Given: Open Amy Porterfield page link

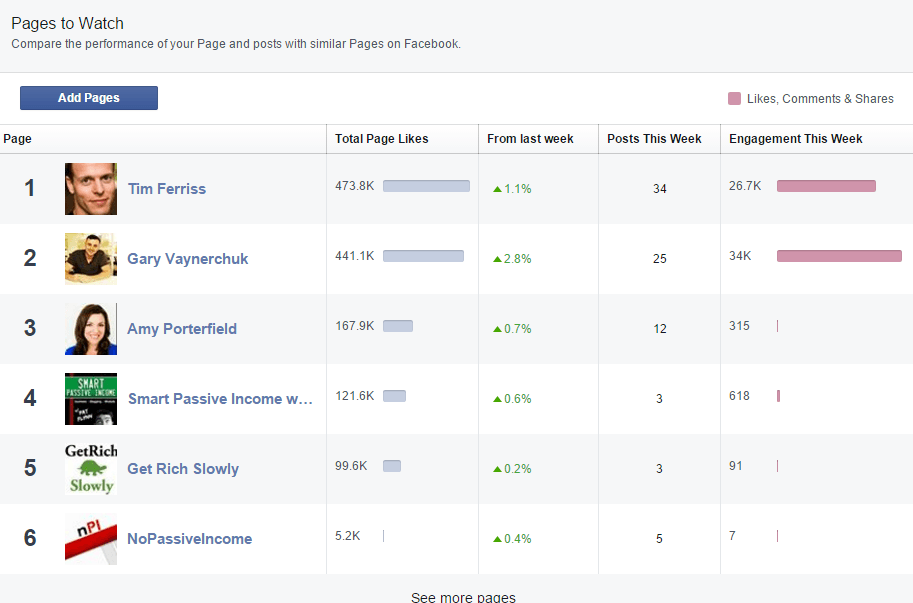Looking at the screenshot, I should tap(182, 329).
